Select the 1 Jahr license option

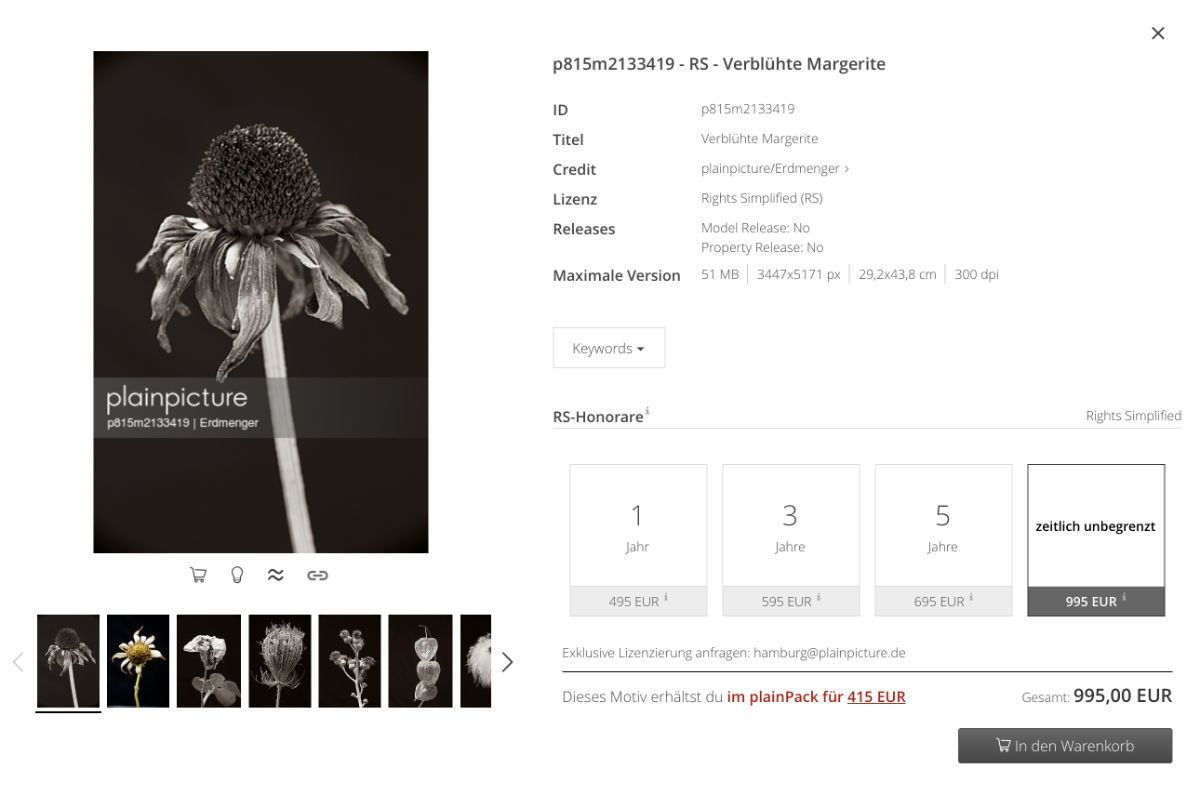638,540
